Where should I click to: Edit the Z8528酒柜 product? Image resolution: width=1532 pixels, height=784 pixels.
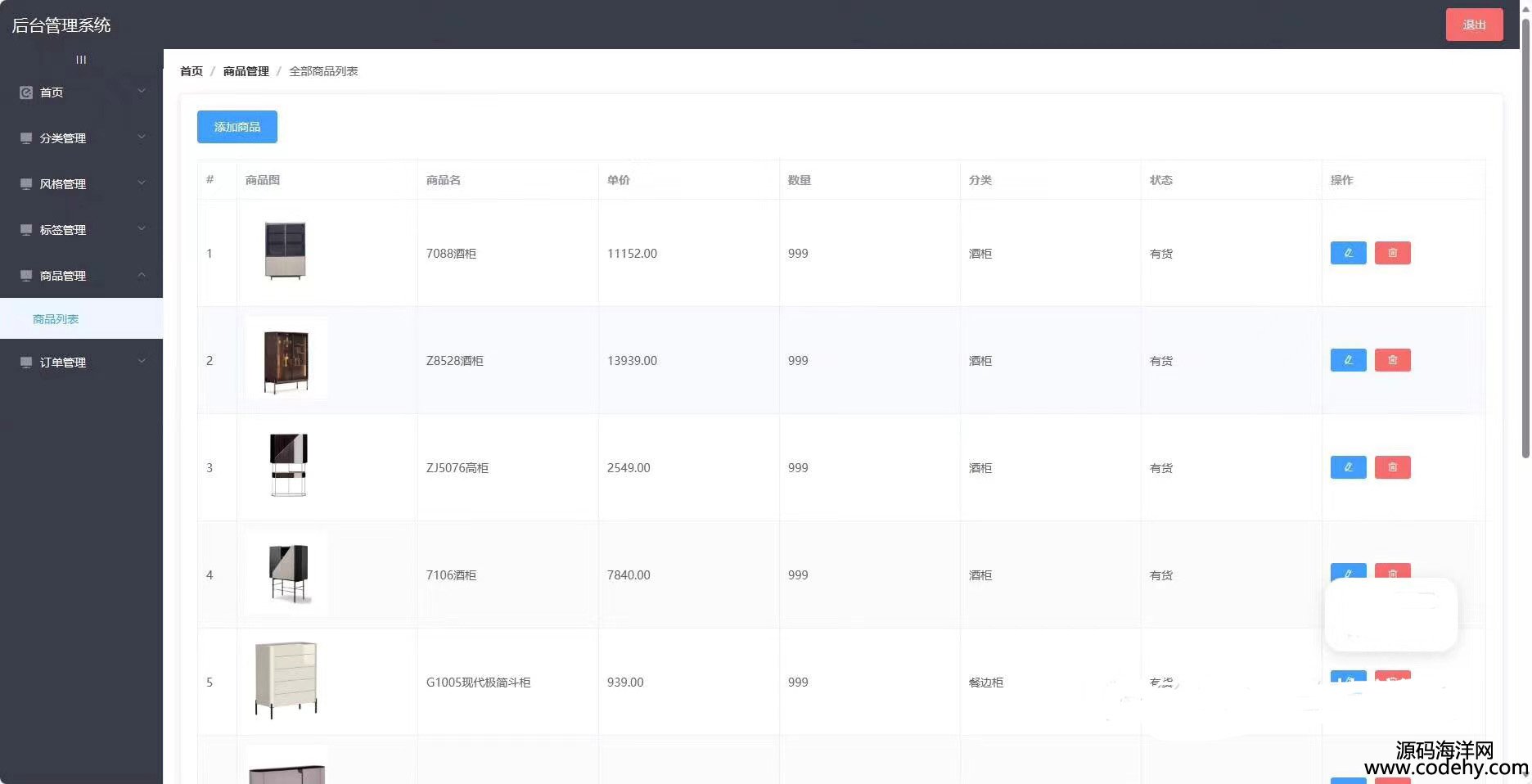click(x=1348, y=360)
